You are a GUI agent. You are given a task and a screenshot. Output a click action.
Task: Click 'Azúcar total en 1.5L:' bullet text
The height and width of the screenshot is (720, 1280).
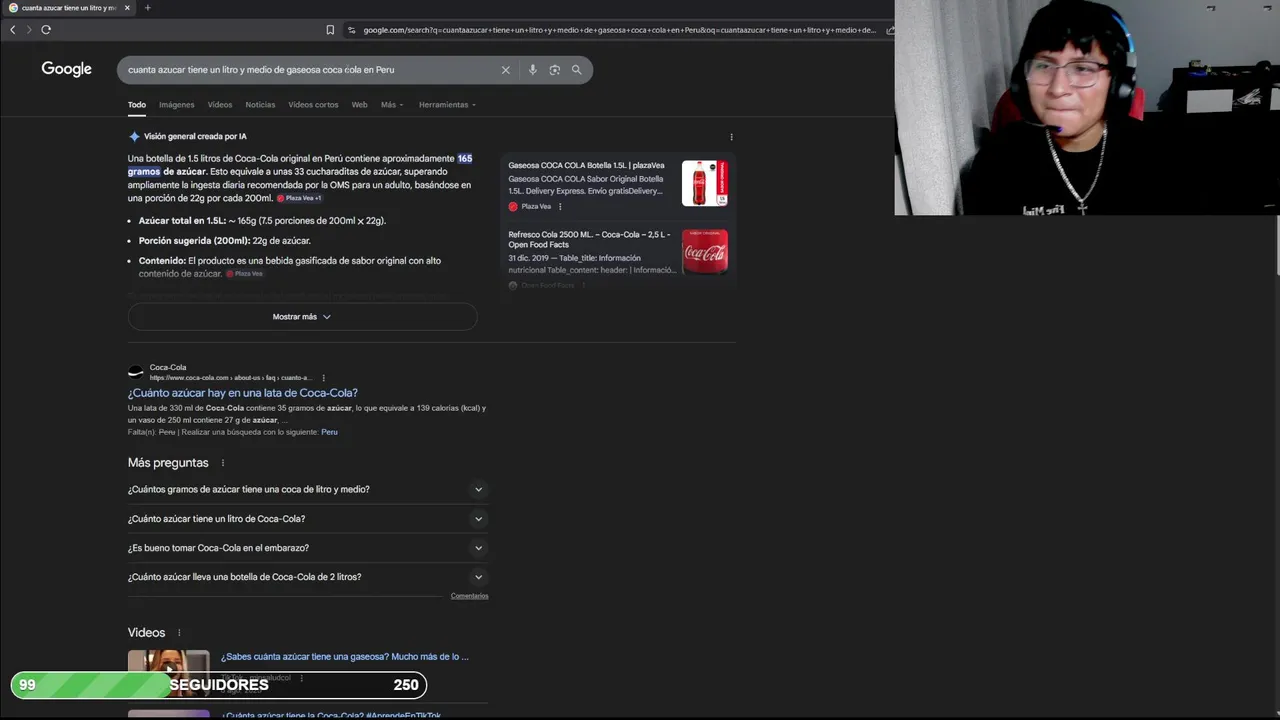pos(182,221)
